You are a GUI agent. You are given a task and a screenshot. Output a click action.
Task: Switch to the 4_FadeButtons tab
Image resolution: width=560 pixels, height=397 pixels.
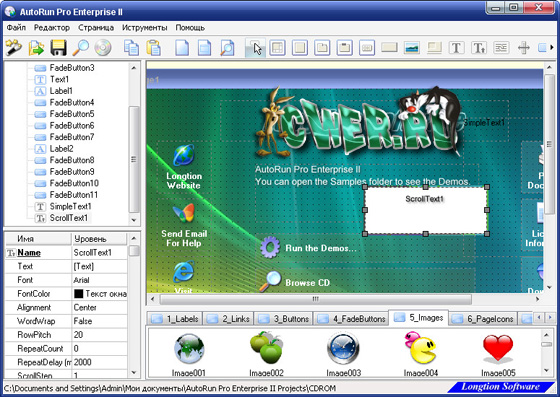coord(351,318)
